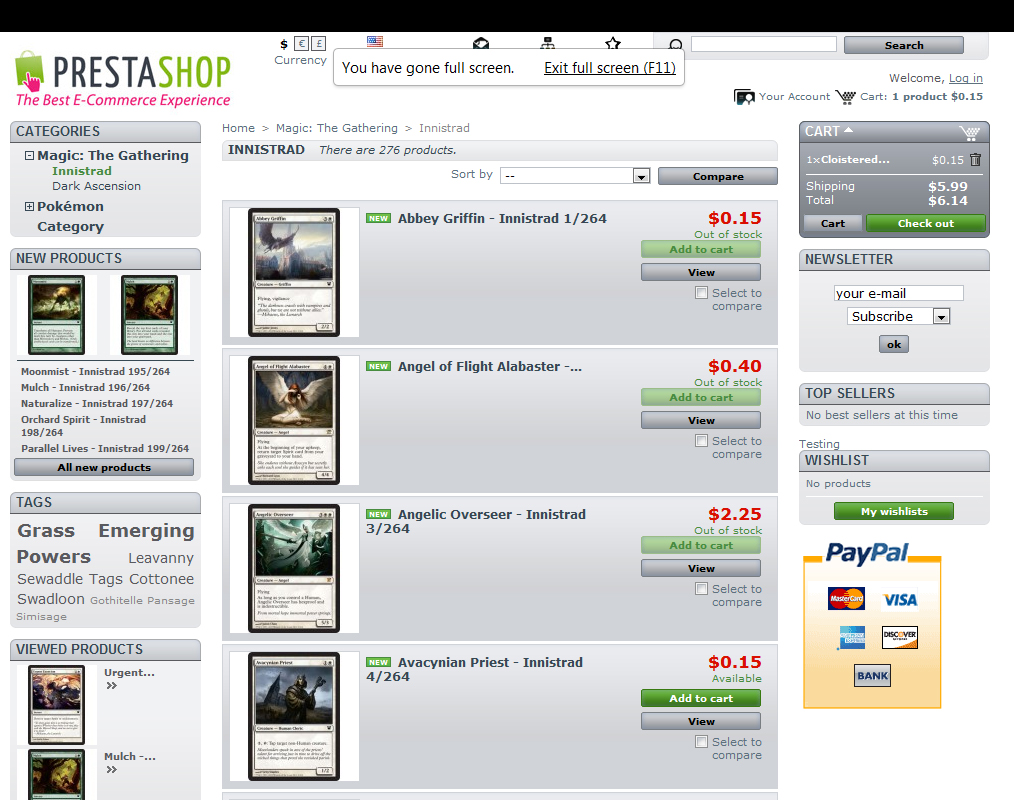
Task: Tick compare checkbox for Avacynian Priest
Action: [x=701, y=741]
